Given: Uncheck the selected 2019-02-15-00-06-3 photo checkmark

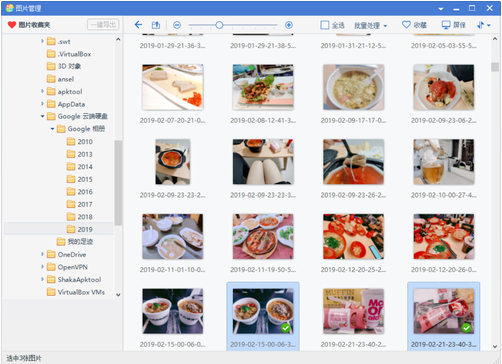Looking at the screenshot, I should point(285,328).
